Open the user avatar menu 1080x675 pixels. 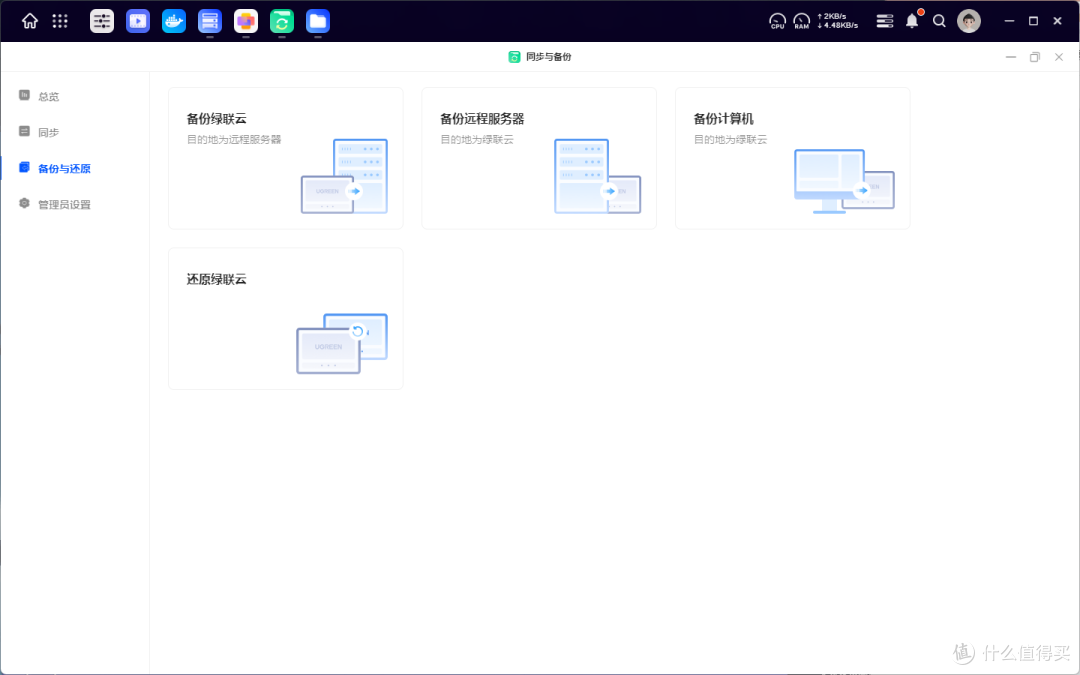pos(968,21)
